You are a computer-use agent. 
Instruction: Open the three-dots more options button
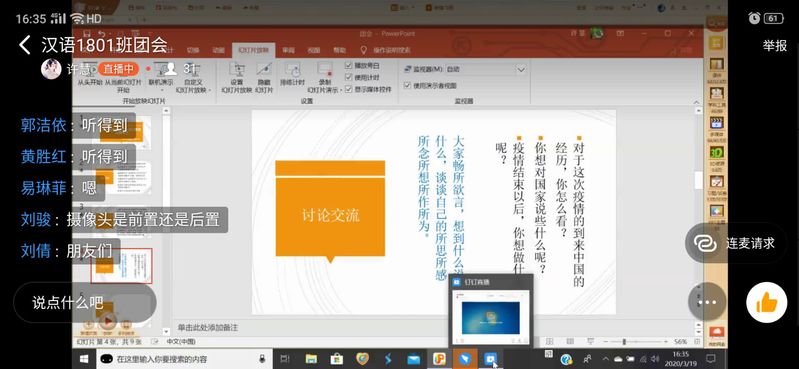[x=707, y=302]
